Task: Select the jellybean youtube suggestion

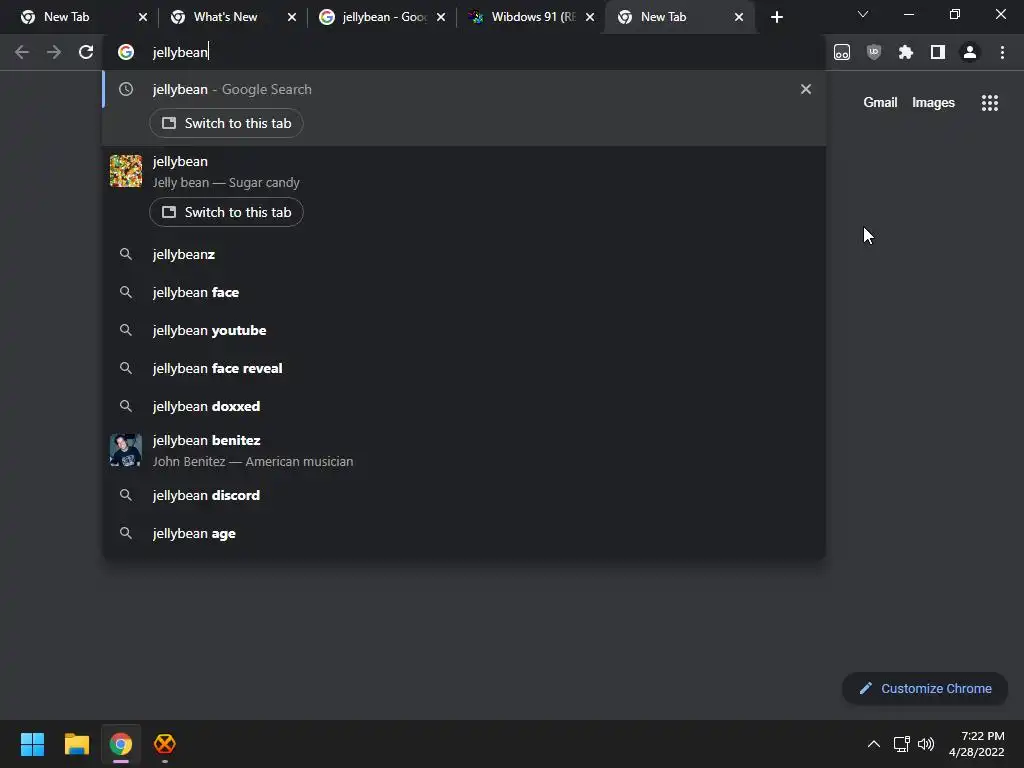Action: coord(464,330)
